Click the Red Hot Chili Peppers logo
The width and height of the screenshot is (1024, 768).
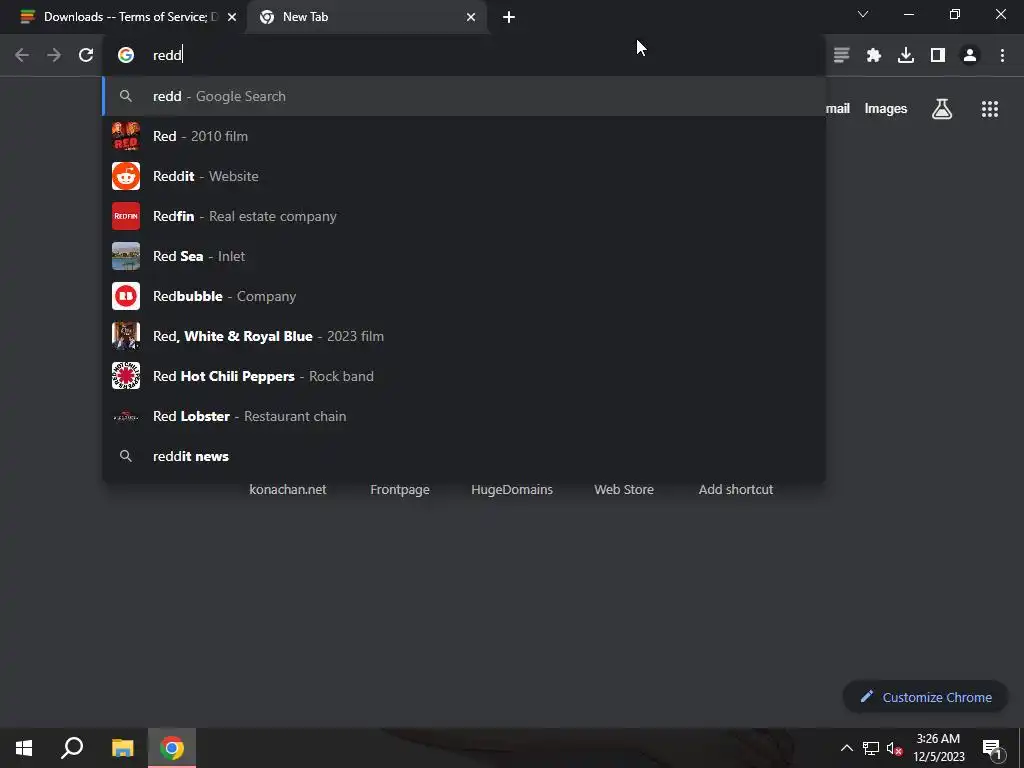[125, 376]
